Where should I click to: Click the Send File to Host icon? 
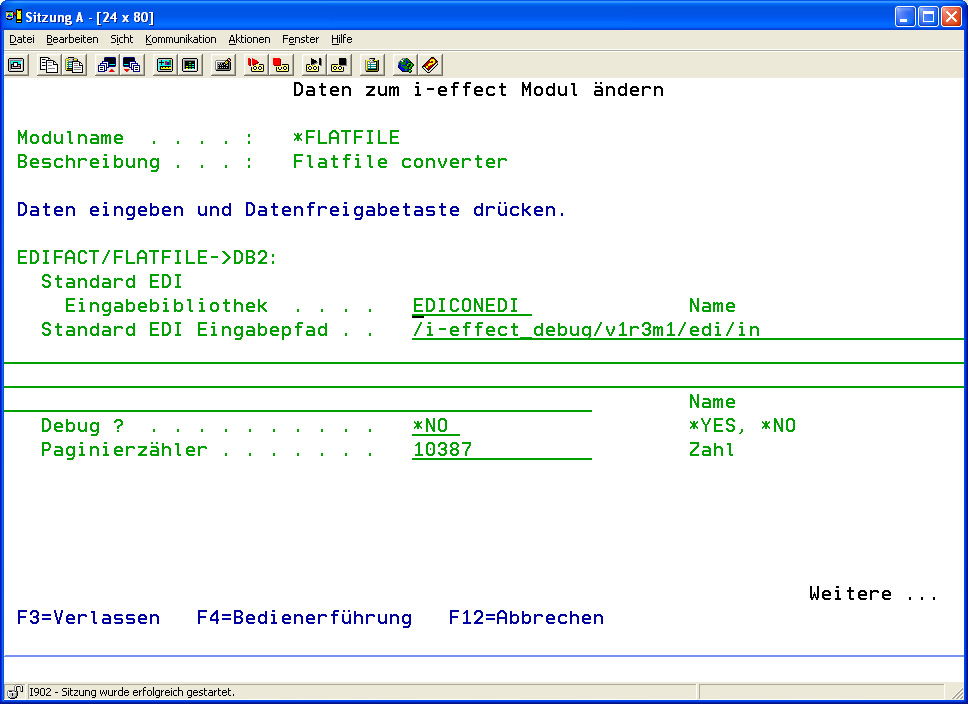(x=106, y=65)
